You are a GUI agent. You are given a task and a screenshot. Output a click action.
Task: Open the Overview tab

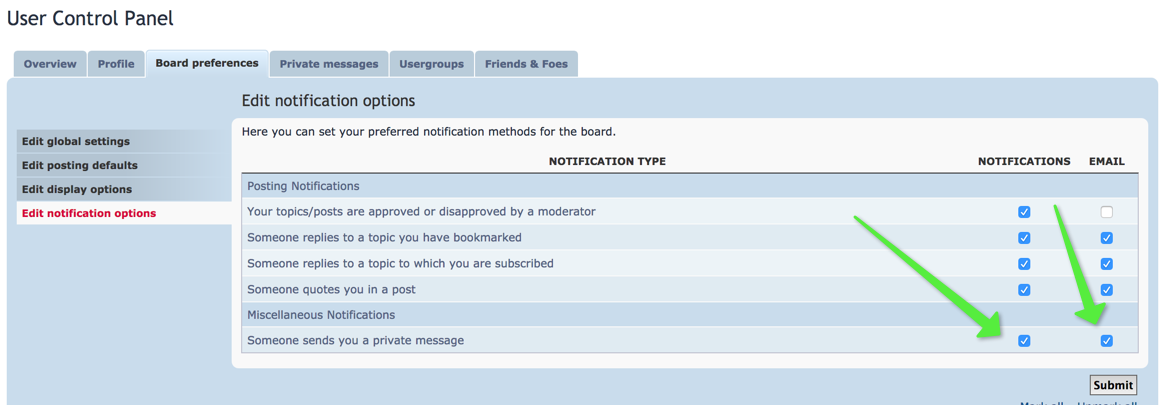click(50, 64)
